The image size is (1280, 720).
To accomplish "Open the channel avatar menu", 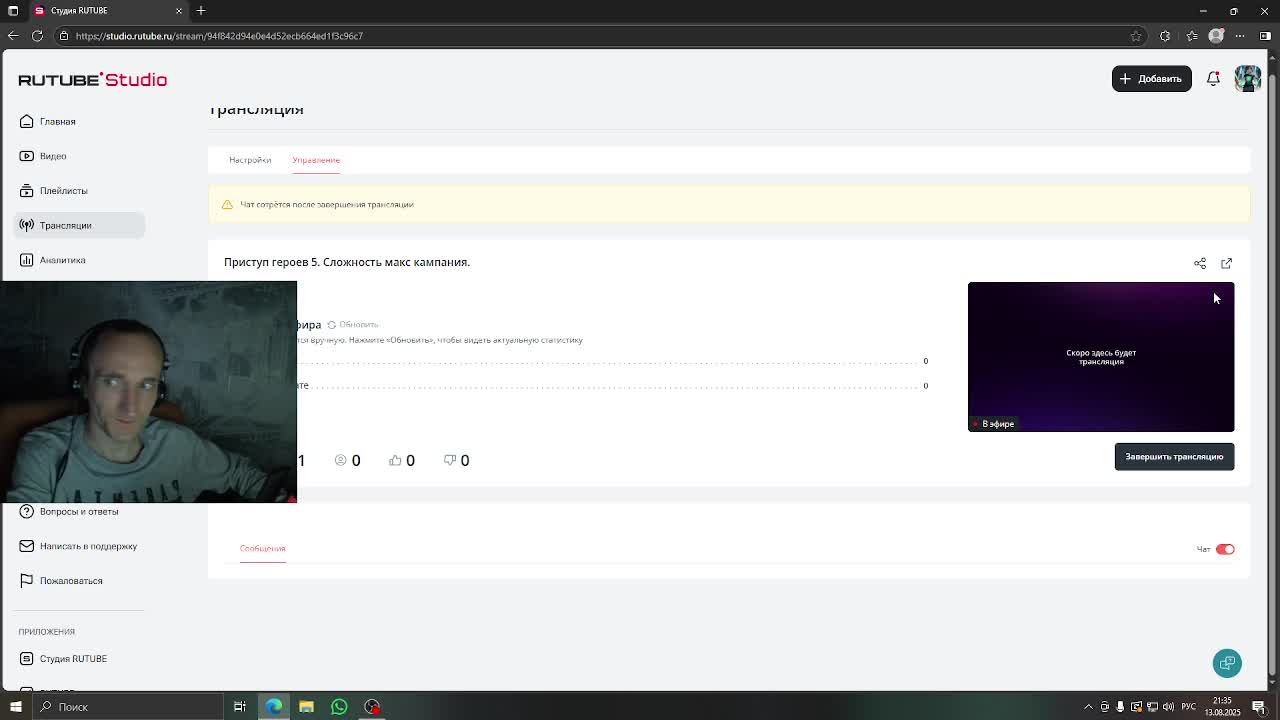I will tap(1247, 78).
